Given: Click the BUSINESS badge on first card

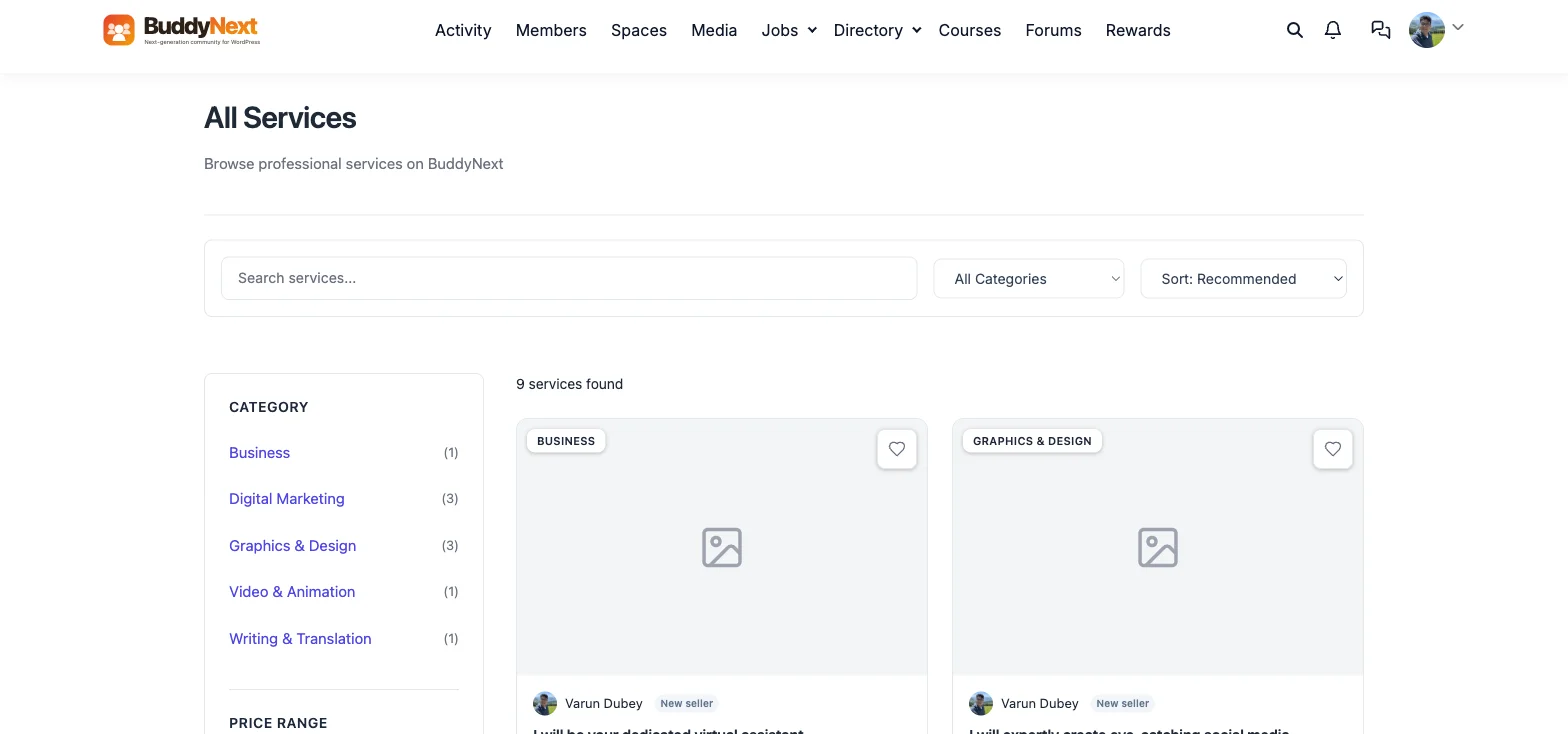Looking at the screenshot, I should pos(566,441).
